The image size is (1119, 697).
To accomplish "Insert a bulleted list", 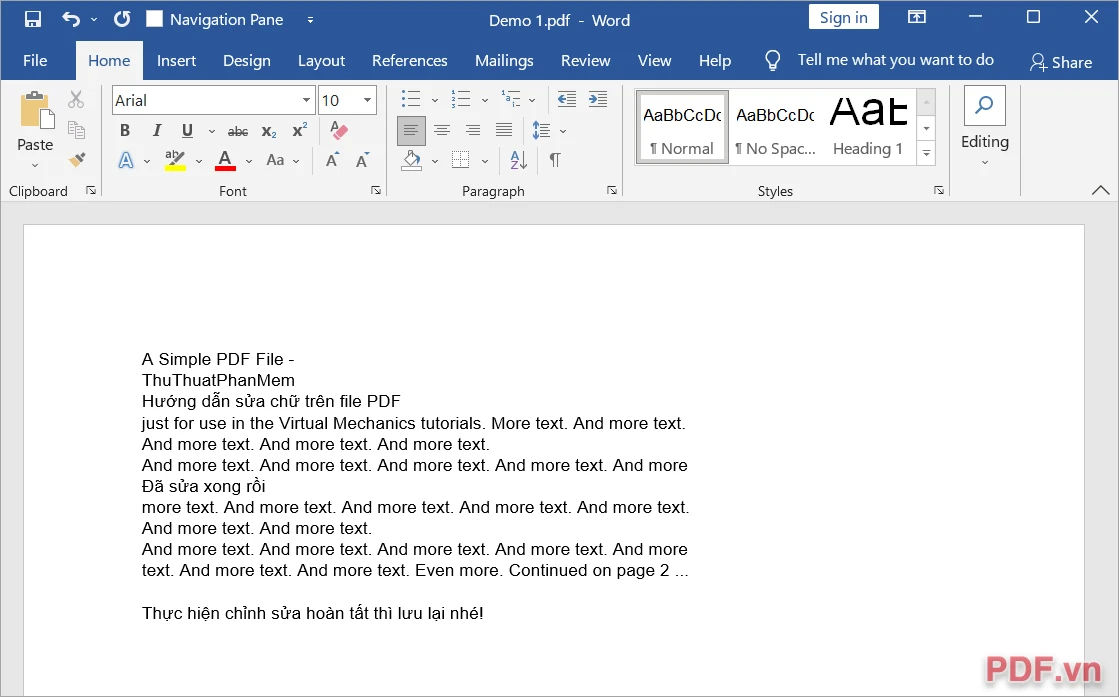I will pyautogui.click(x=411, y=99).
